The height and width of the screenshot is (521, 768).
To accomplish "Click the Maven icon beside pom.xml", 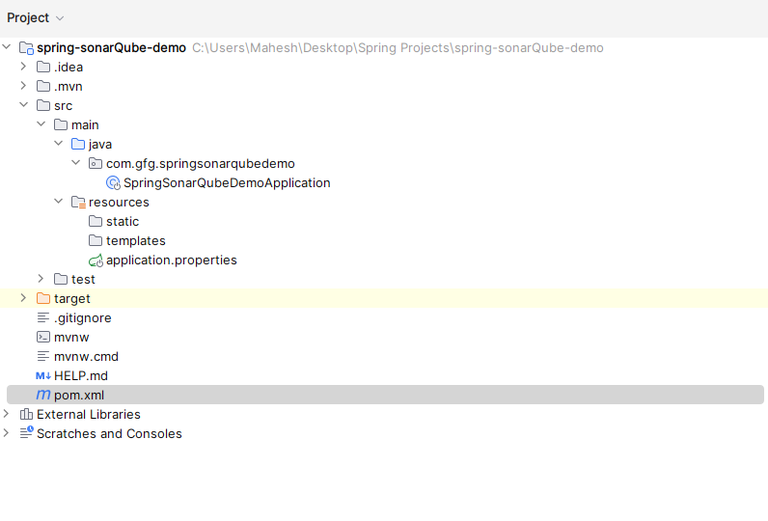I will (x=43, y=395).
